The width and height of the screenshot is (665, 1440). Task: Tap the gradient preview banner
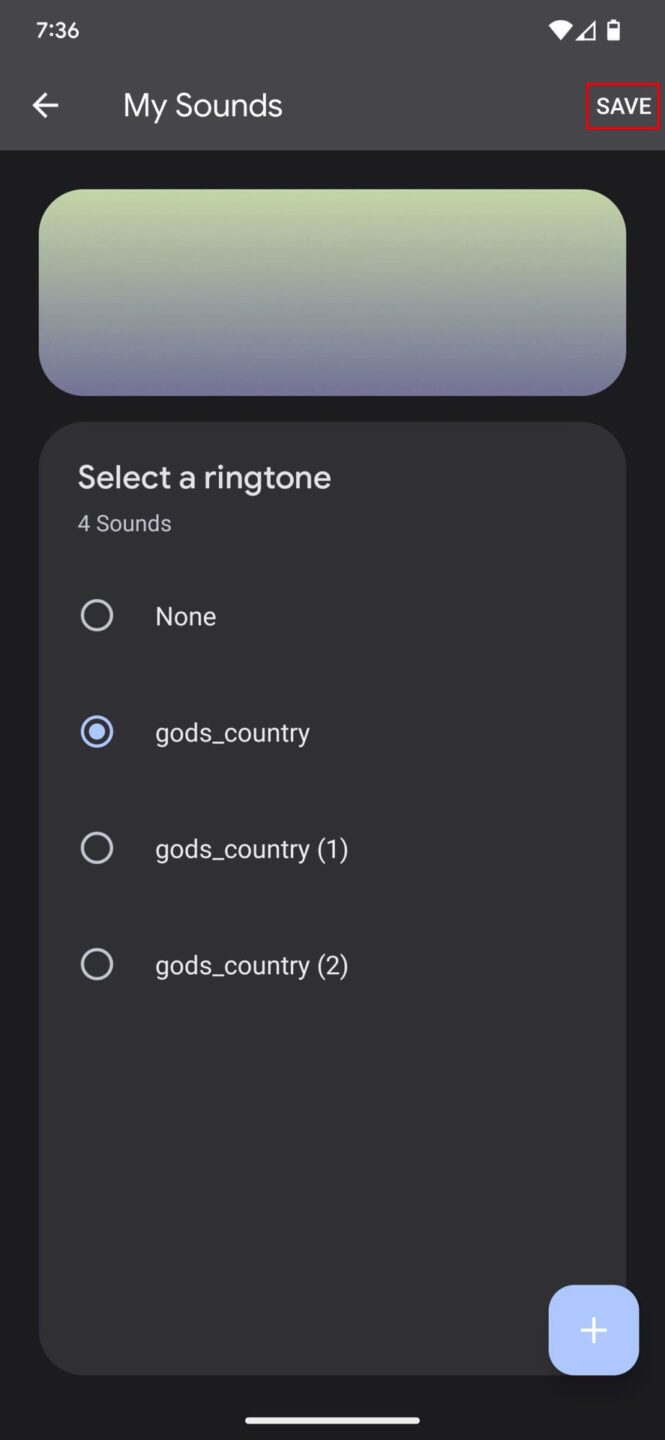click(332, 292)
